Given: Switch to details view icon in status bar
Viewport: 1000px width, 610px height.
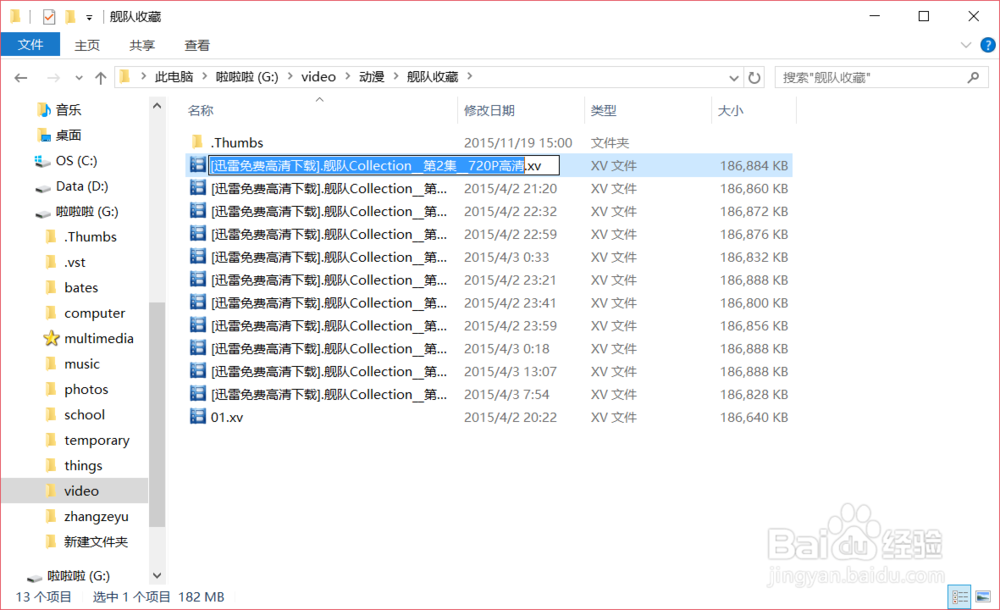Looking at the screenshot, I should [x=960, y=597].
